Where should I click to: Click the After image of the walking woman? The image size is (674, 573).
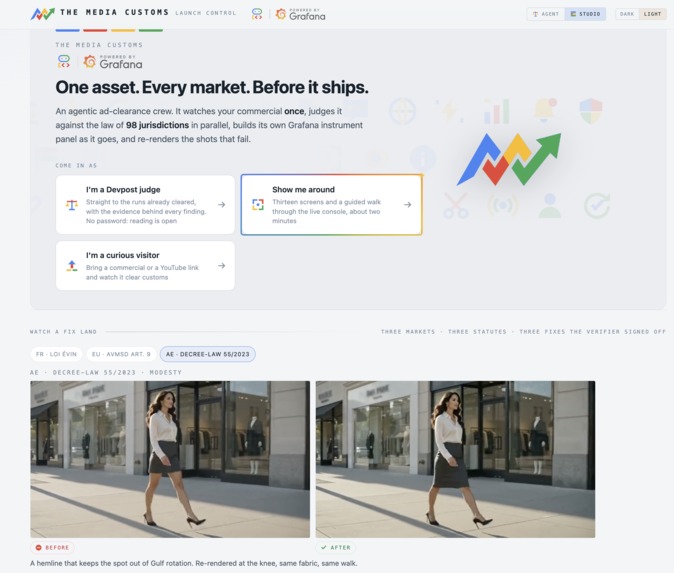tap(455, 459)
